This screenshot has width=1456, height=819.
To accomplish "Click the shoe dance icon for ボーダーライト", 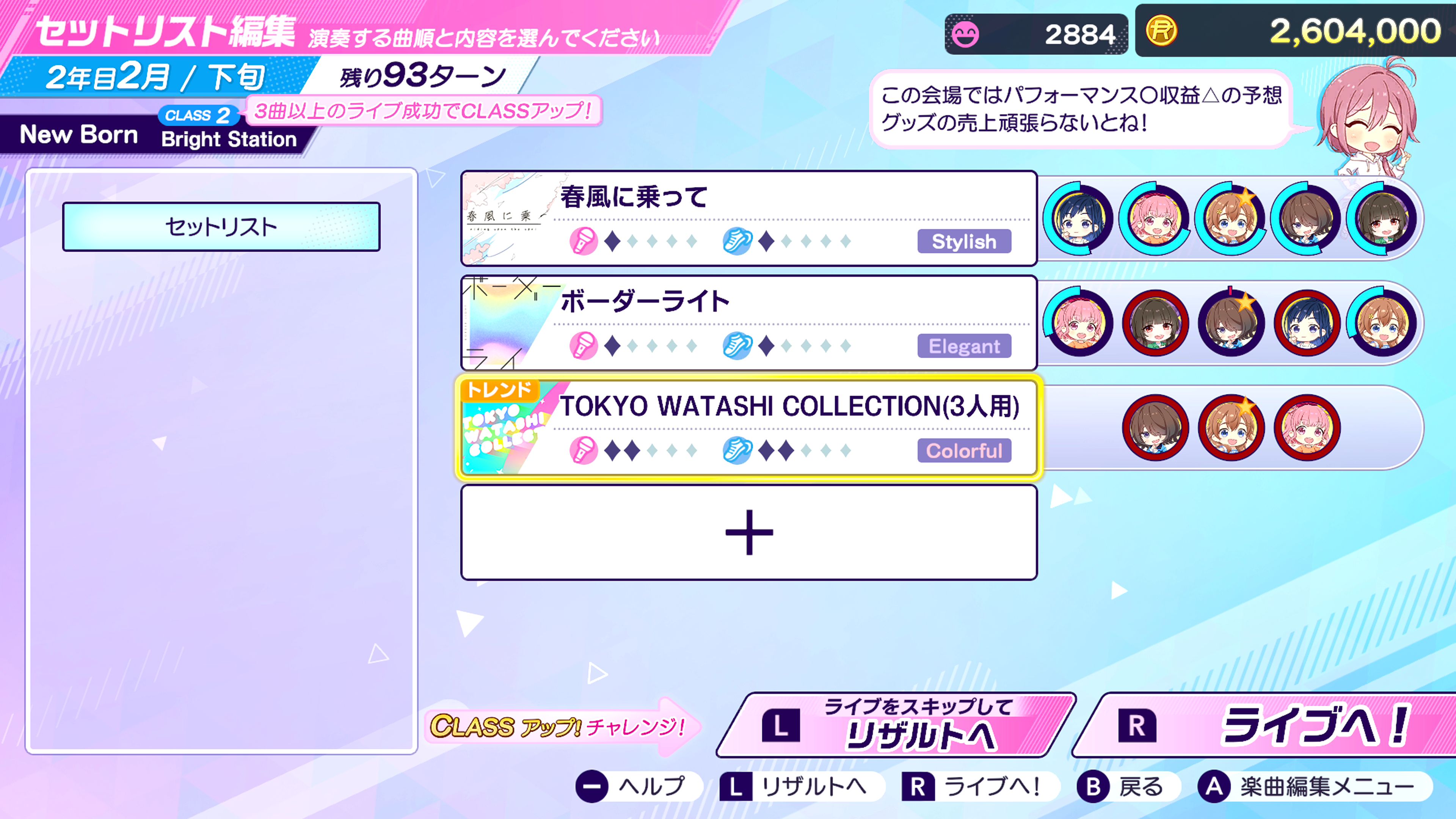I will [x=737, y=346].
